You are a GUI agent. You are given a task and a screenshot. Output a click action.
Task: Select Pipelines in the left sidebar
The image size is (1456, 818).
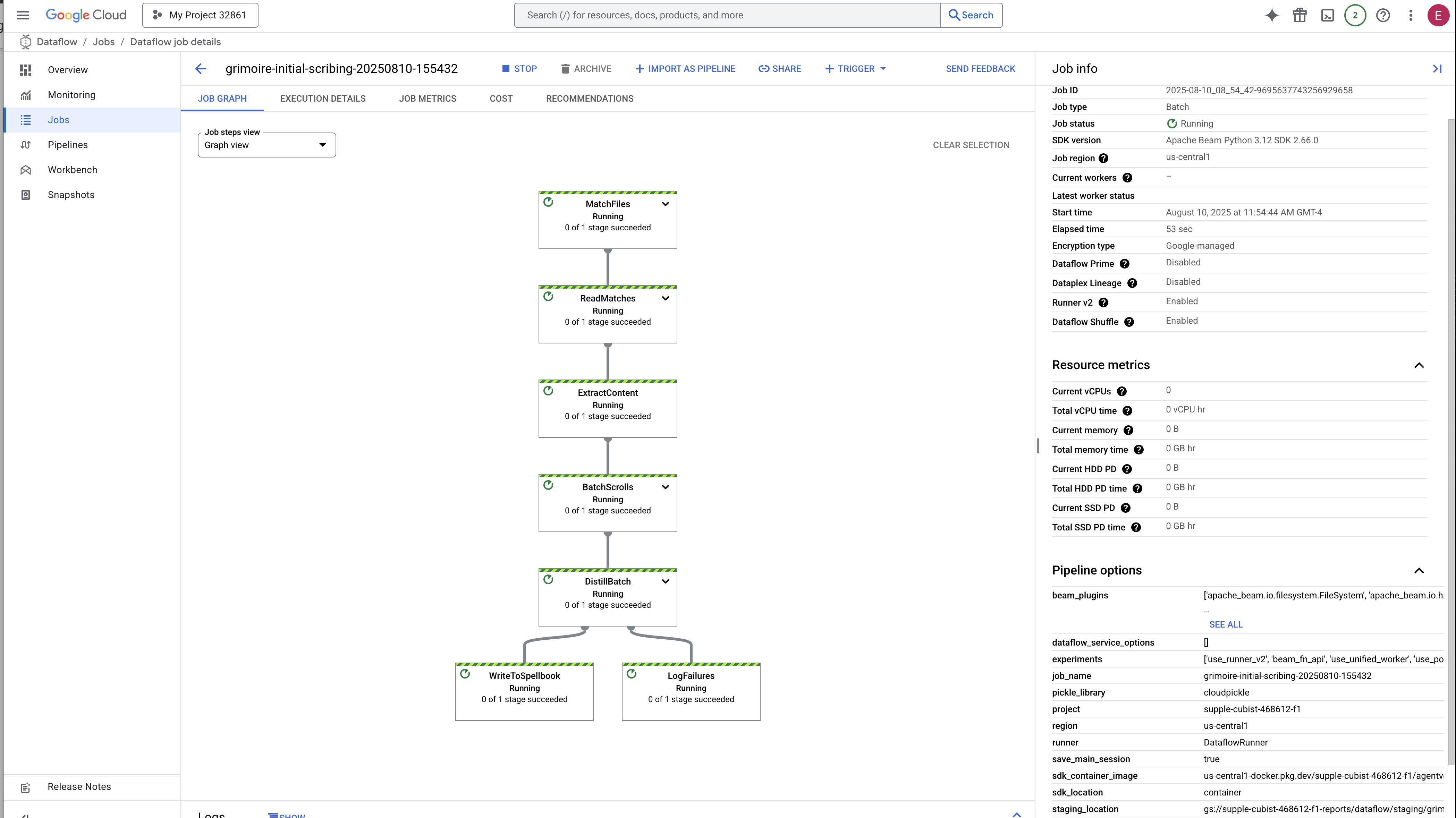[68, 145]
